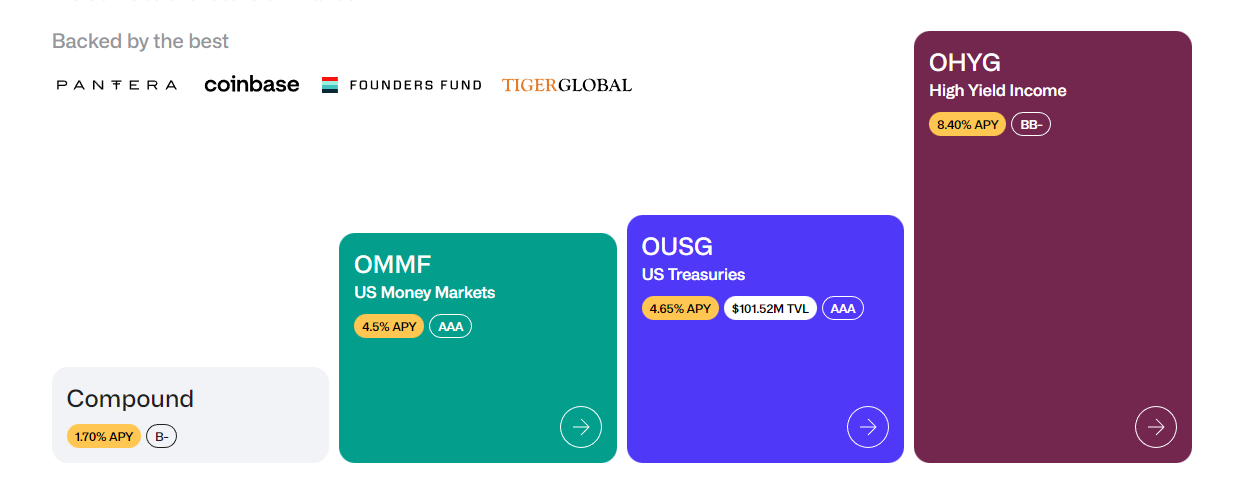The width and height of the screenshot is (1246, 493).
Task: Click the arrow icon on OHYG card
Action: [1155, 427]
